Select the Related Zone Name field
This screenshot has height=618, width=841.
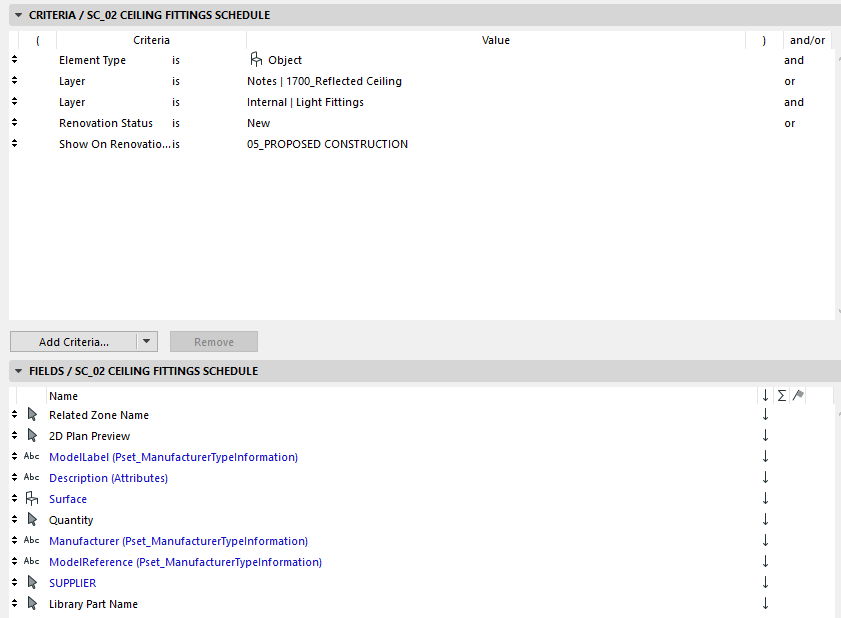99,415
